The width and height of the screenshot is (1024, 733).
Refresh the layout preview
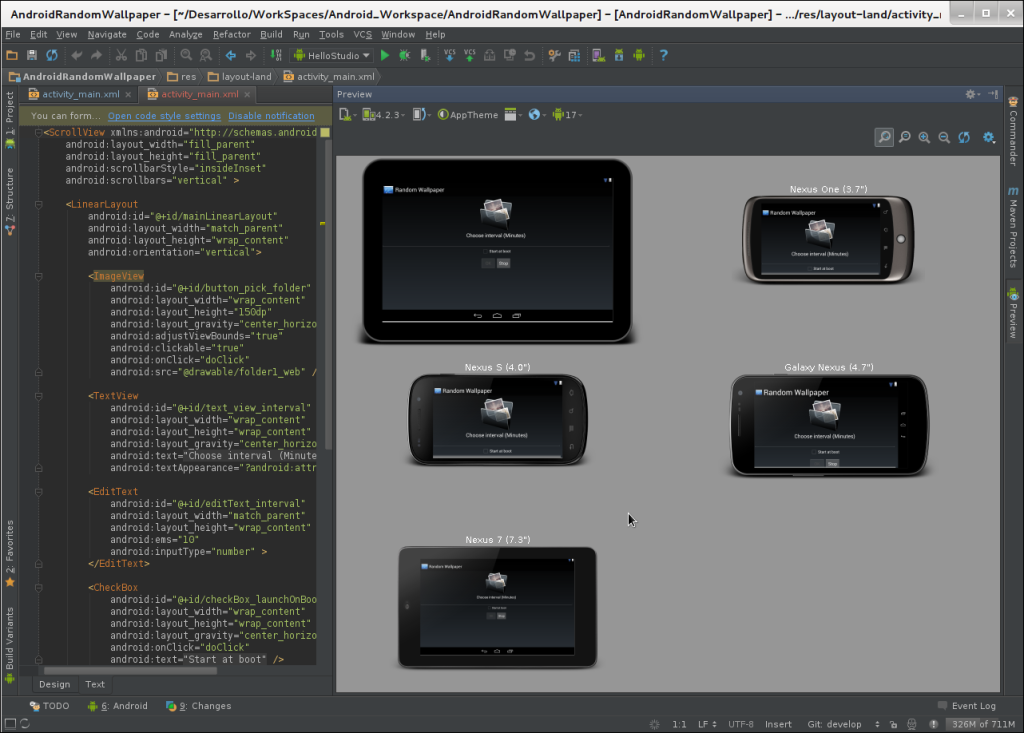[964, 137]
